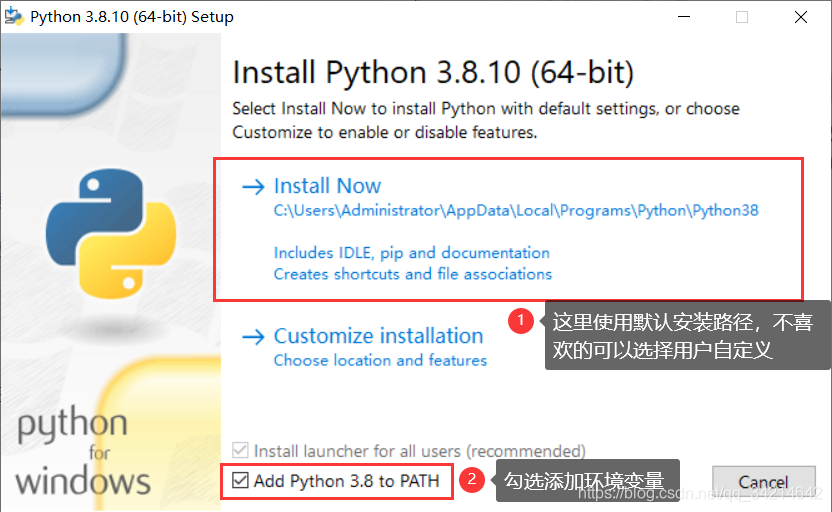
Task: Click the Install Python 3.8.10 (64-bit) heading
Action: [433, 73]
